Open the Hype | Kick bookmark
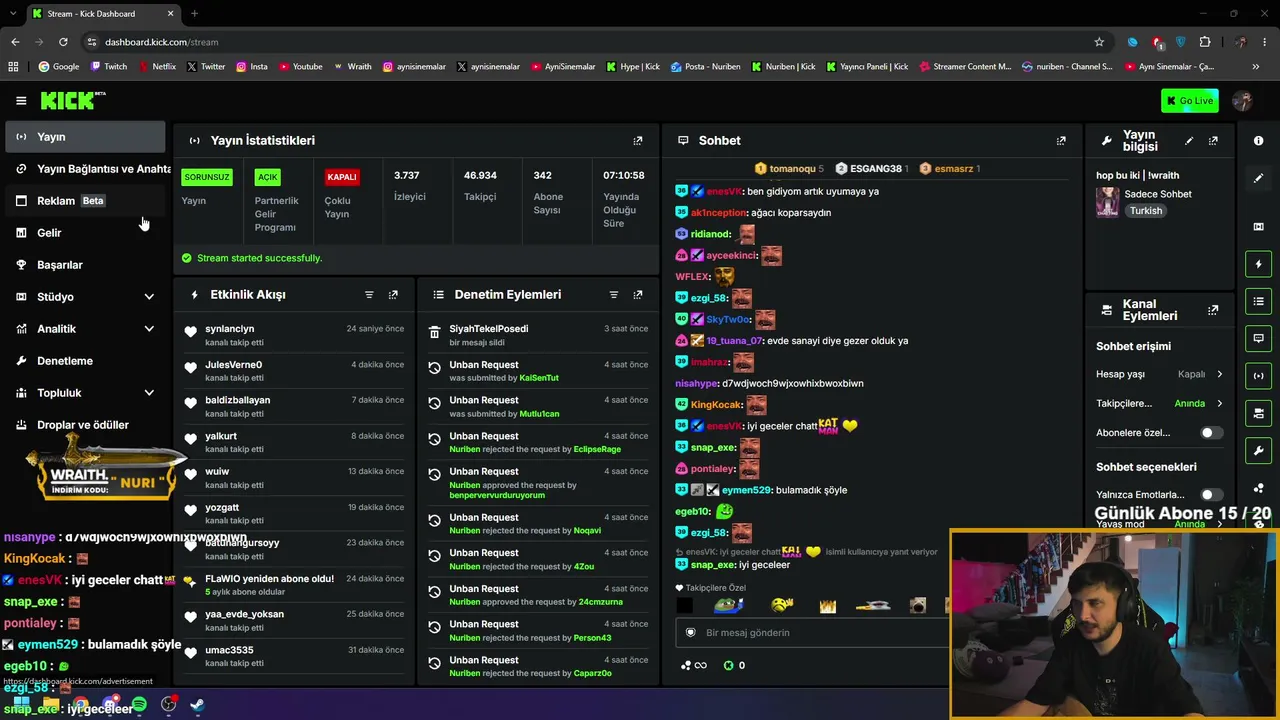This screenshot has height=720, width=1280. click(632, 67)
